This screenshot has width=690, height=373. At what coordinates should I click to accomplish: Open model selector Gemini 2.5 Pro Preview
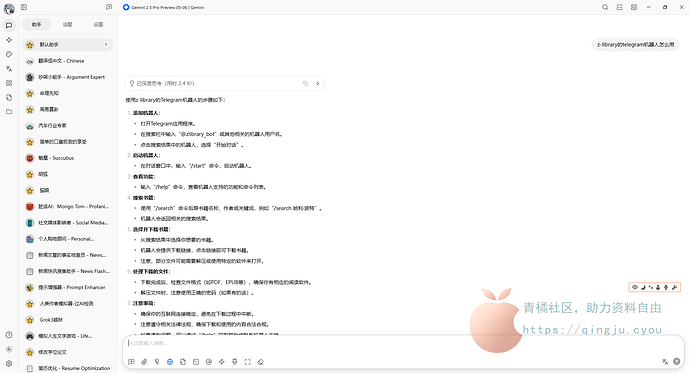(x=163, y=7)
